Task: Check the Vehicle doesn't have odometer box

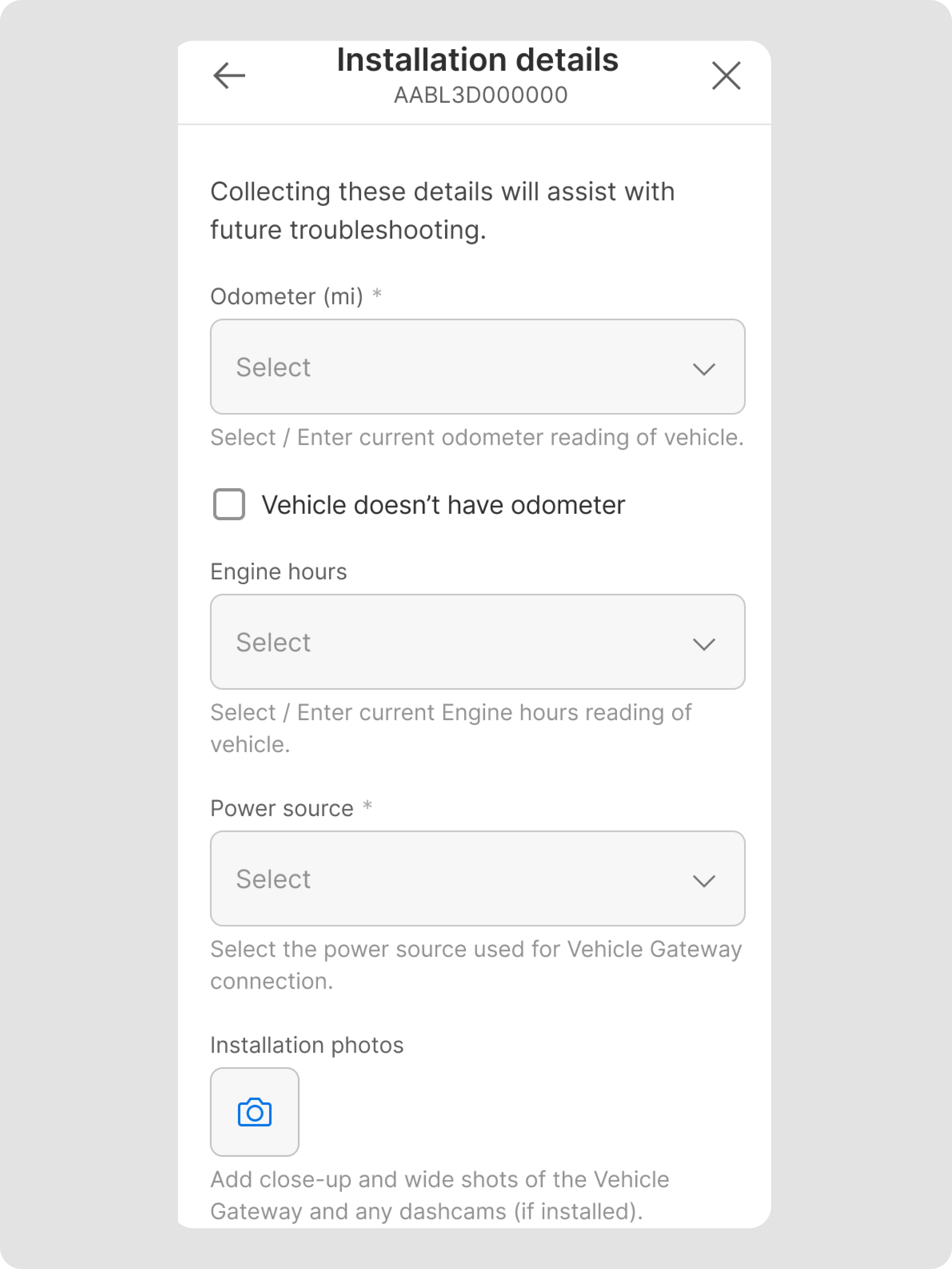Action: coord(229,504)
